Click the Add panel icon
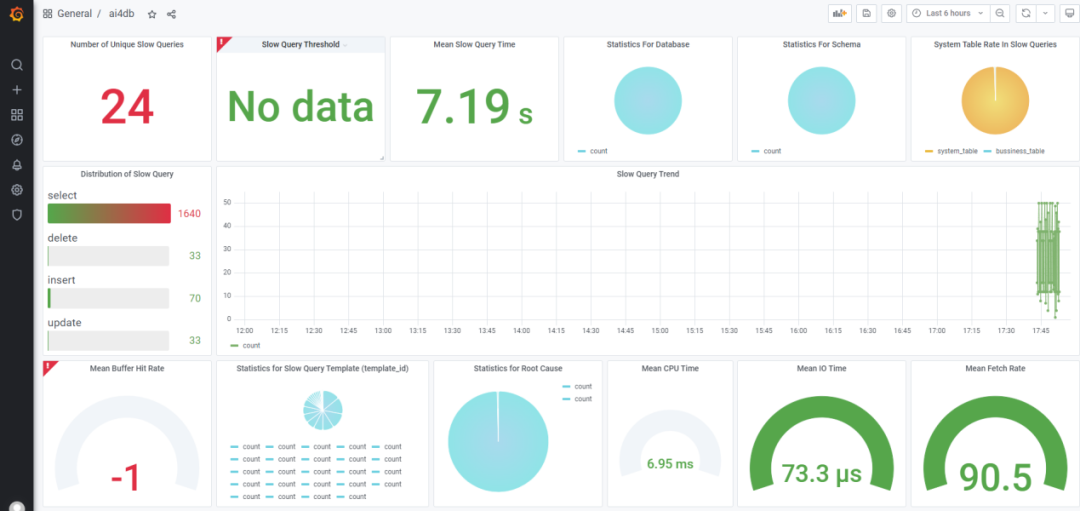 [839, 13]
